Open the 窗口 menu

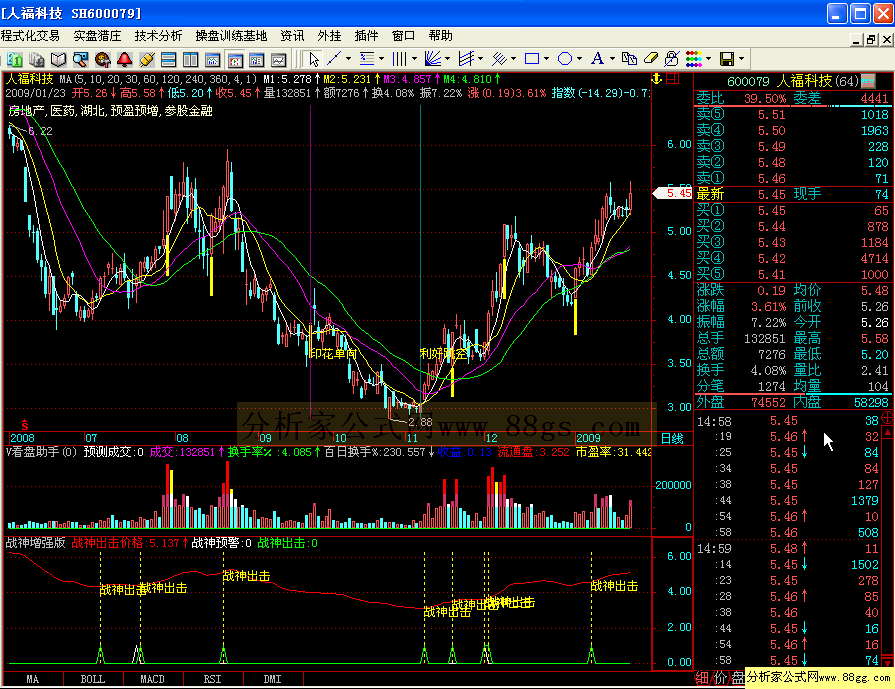(x=404, y=36)
